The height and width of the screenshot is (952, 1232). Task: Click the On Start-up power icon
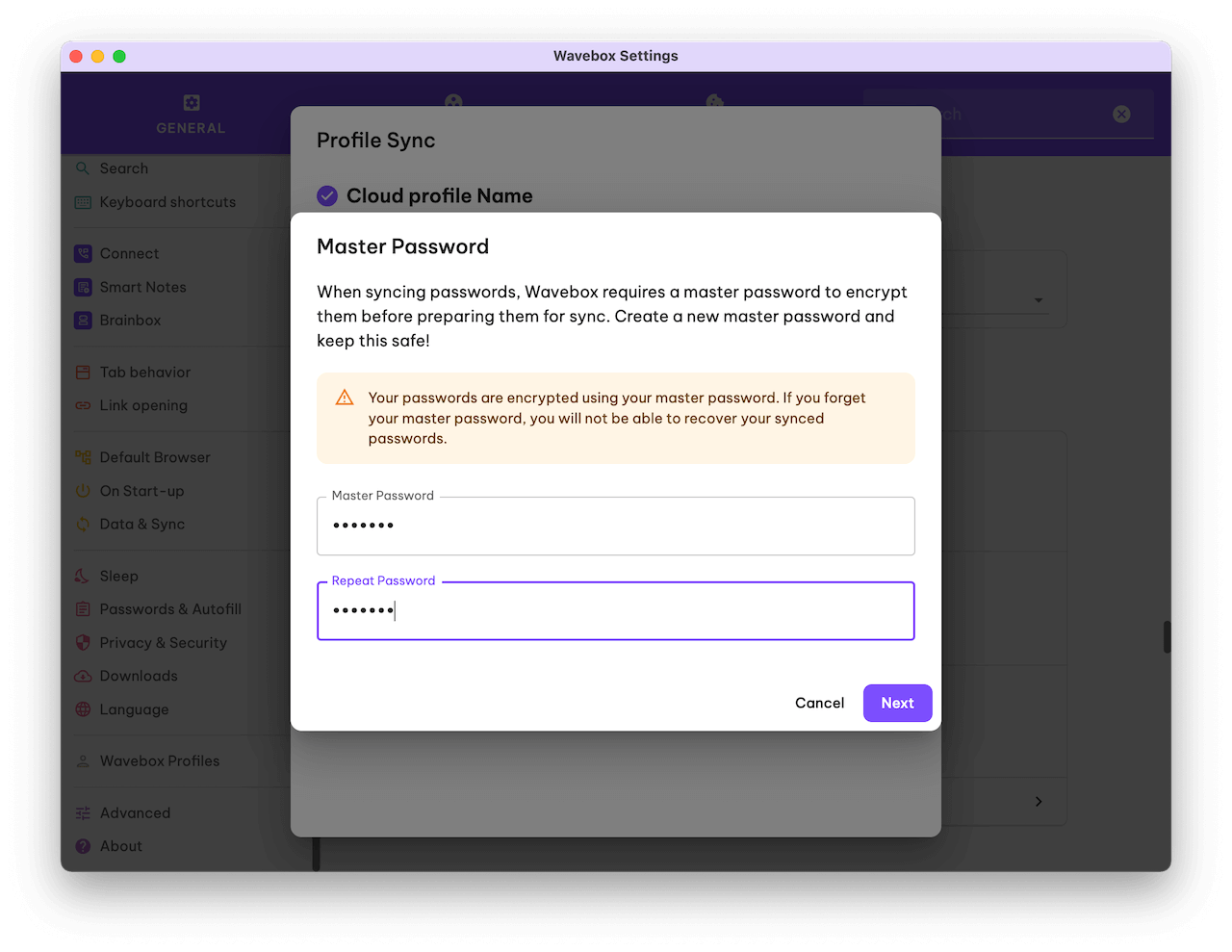pos(83,491)
